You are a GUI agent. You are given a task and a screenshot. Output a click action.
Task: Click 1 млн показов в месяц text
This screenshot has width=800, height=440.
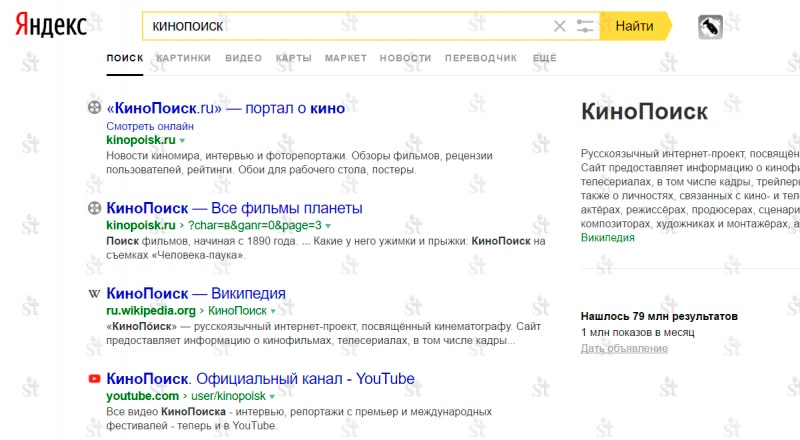[638, 332]
